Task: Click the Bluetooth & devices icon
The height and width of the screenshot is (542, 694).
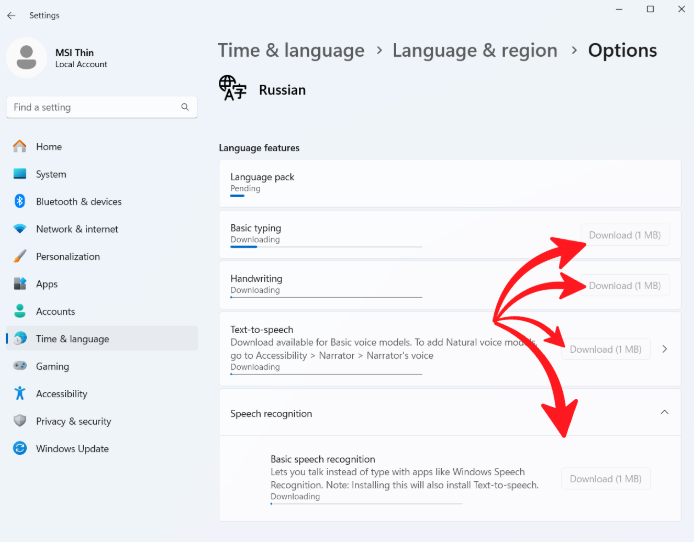Action: coord(19,202)
